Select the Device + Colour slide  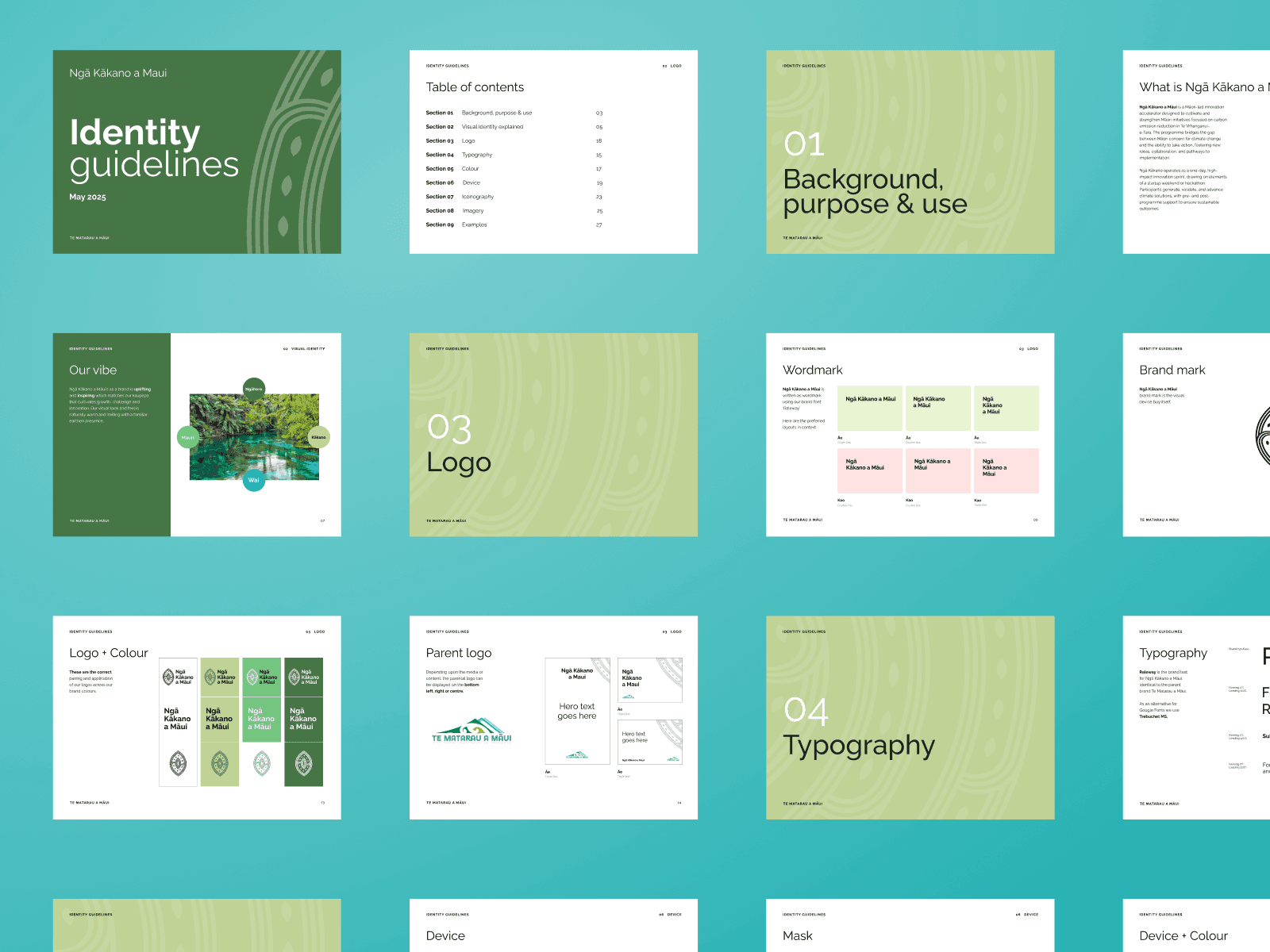pyautogui.click(x=1196, y=925)
